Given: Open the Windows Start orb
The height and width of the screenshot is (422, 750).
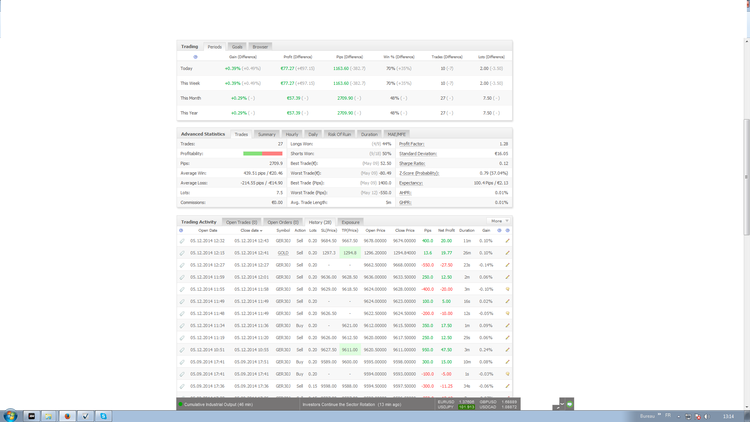Looking at the screenshot, I should click(10, 416).
